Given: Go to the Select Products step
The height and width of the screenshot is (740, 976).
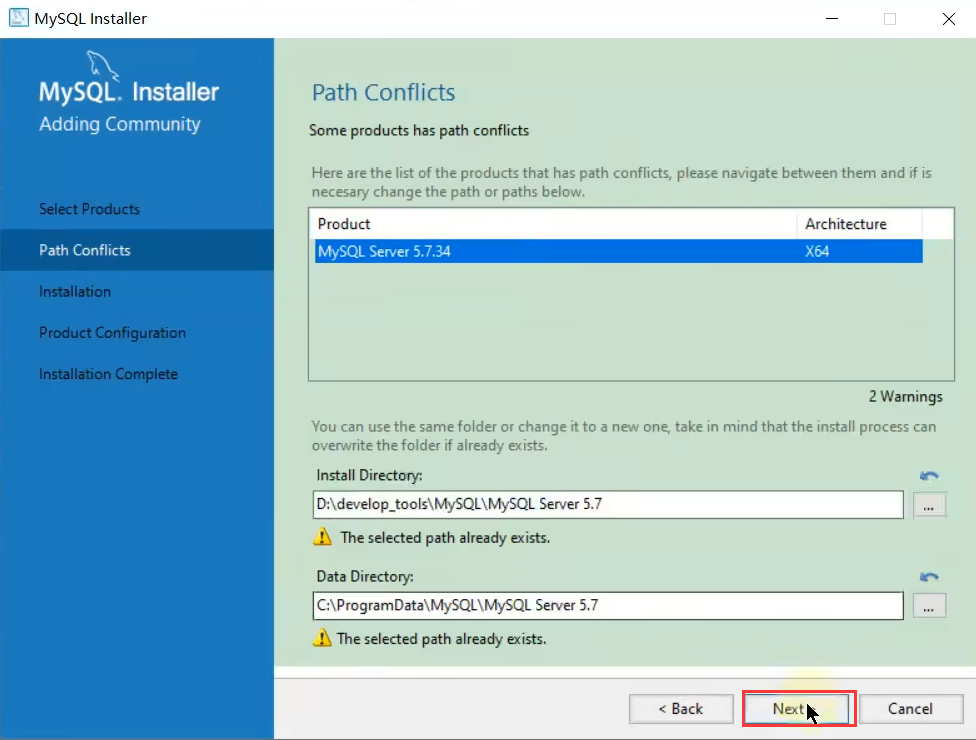Looking at the screenshot, I should [90, 209].
